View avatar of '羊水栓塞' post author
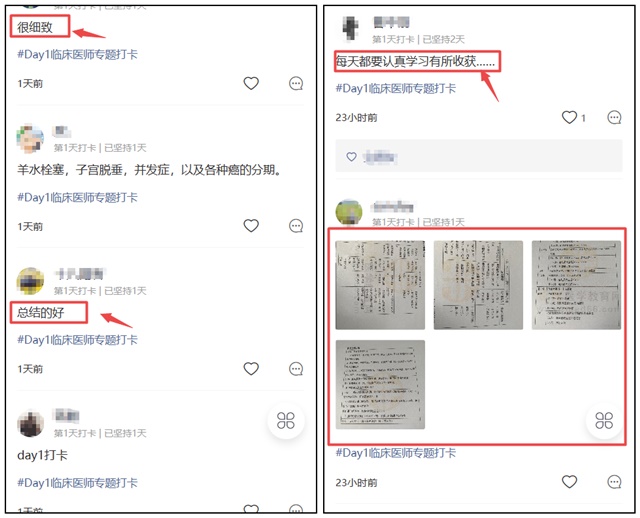This screenshot has width=640, height=518. (x=30, y=138)
